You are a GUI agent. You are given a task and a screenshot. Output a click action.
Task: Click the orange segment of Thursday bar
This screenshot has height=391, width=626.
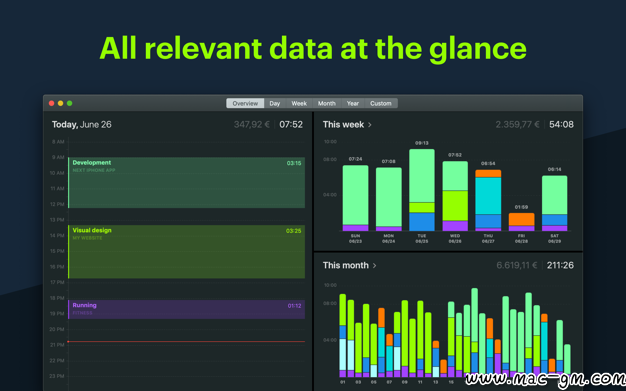tap(488, 174)
